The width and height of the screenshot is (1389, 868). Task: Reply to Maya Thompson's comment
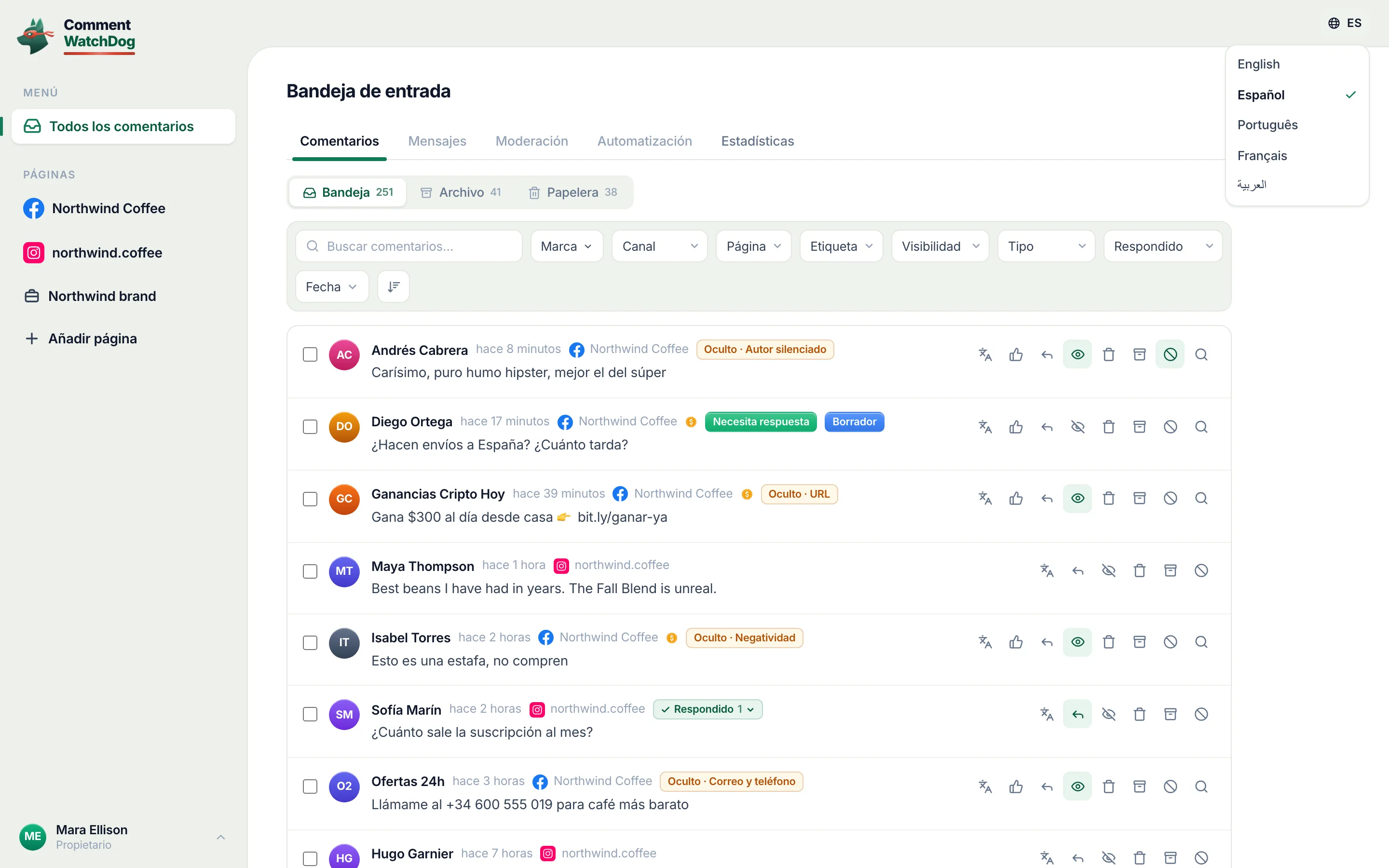coord(1078,570)
